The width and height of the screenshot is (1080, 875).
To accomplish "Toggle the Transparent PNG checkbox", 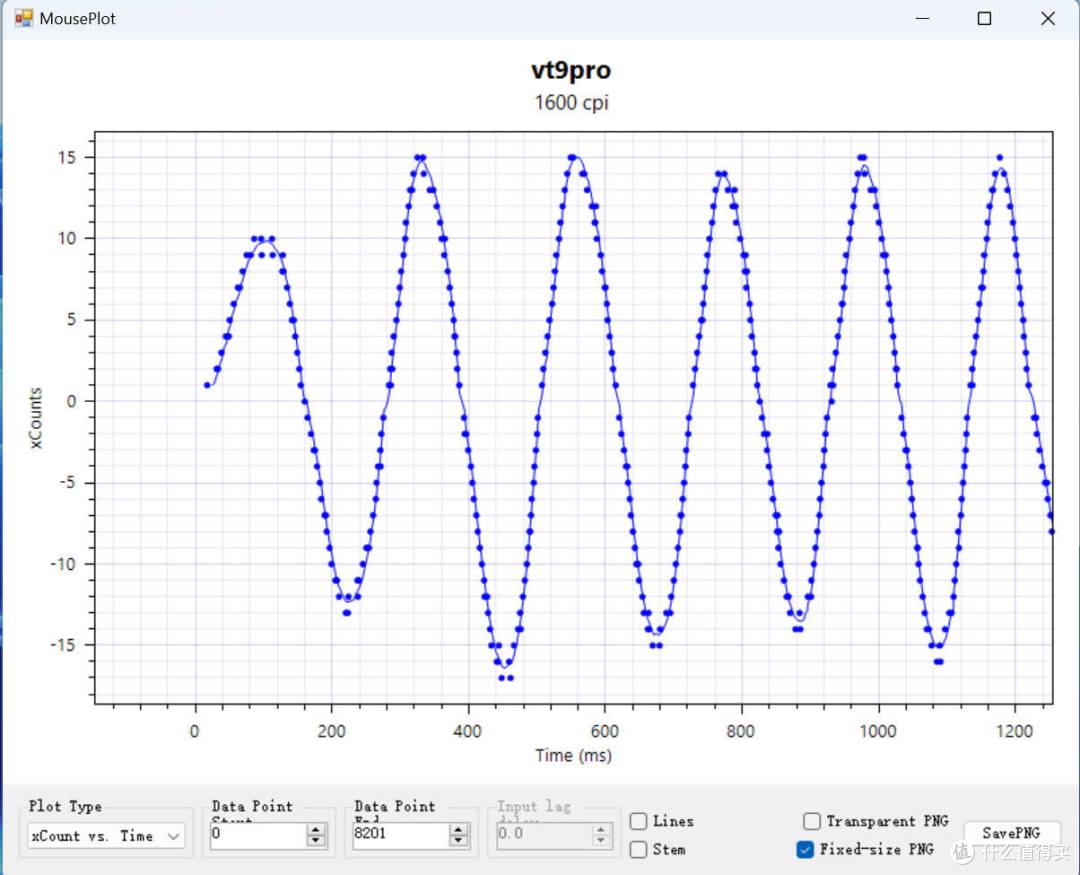I will pos(812,821).
